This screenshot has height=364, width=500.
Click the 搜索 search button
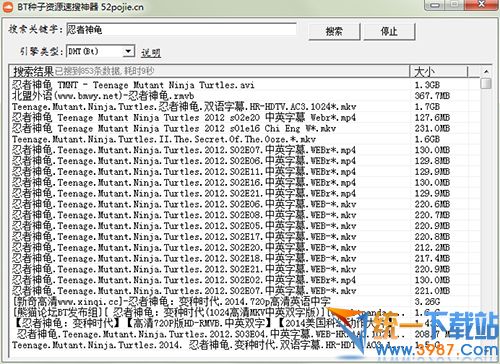click(334, 32)
